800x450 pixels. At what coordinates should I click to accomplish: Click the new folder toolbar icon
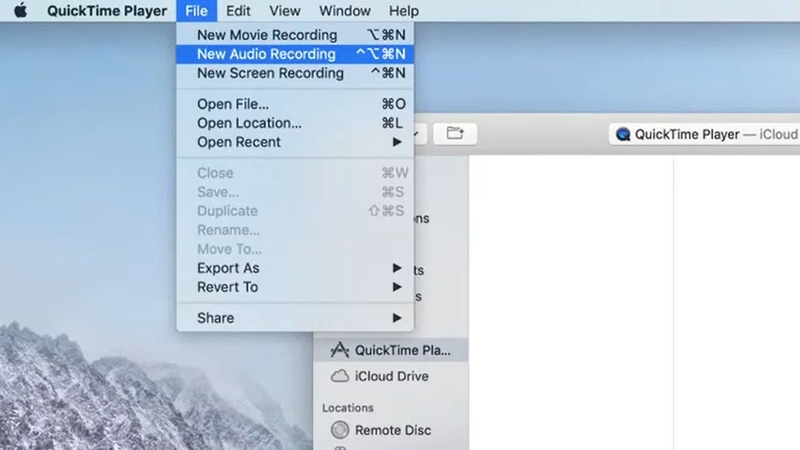(x=455, y=134)
